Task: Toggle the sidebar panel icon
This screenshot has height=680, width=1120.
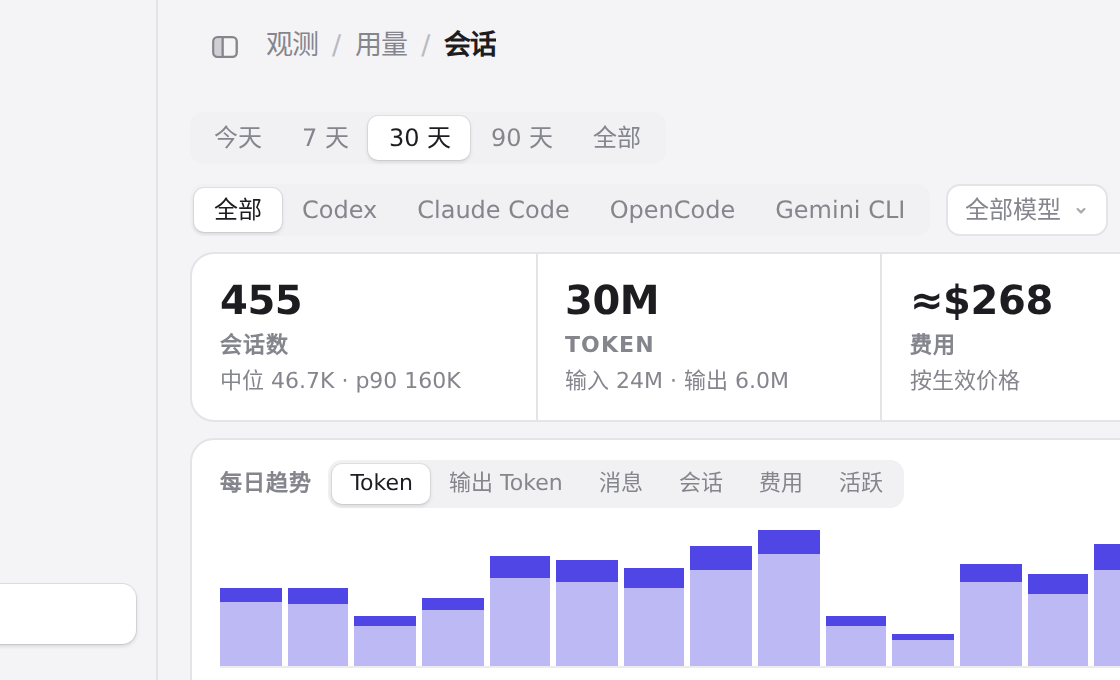Action: [x=225, y=47]
